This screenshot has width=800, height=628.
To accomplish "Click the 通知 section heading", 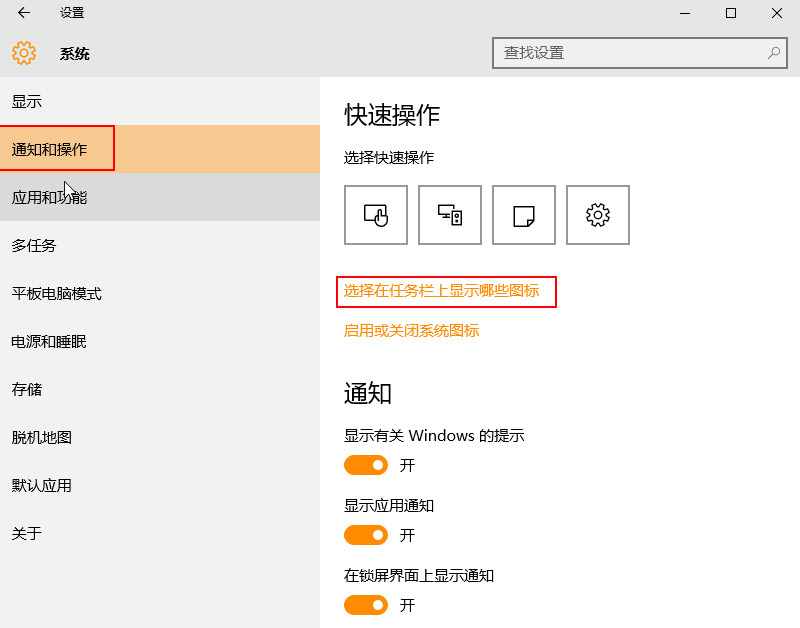I will [367, 393].
